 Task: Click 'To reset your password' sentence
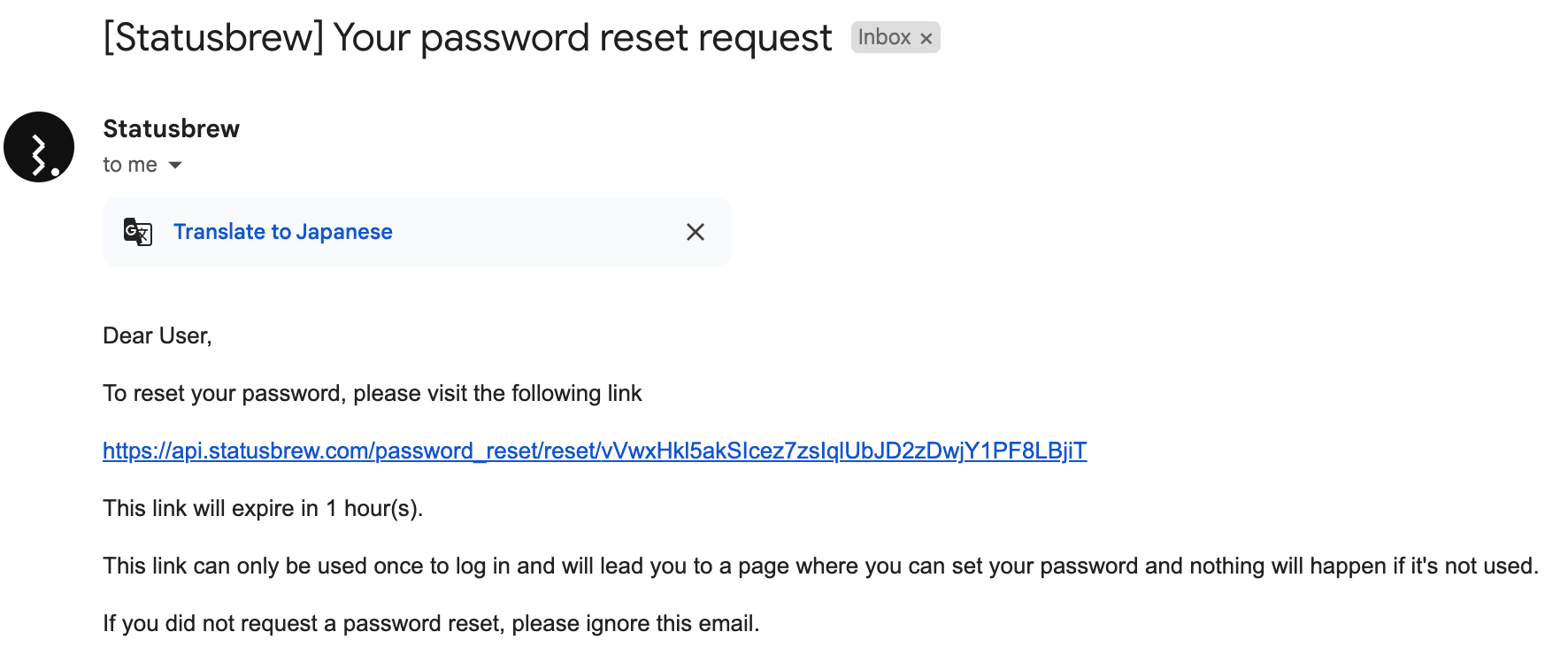point(372,393)
